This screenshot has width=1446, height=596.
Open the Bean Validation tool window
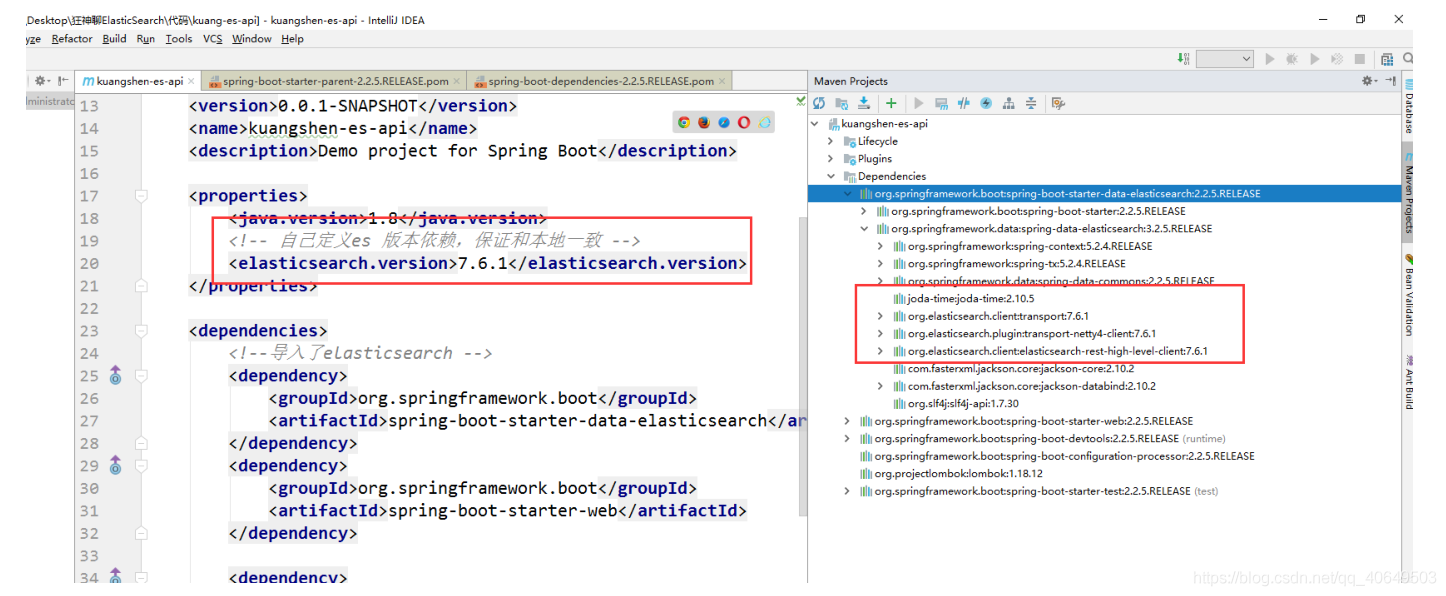point(1409,294)
